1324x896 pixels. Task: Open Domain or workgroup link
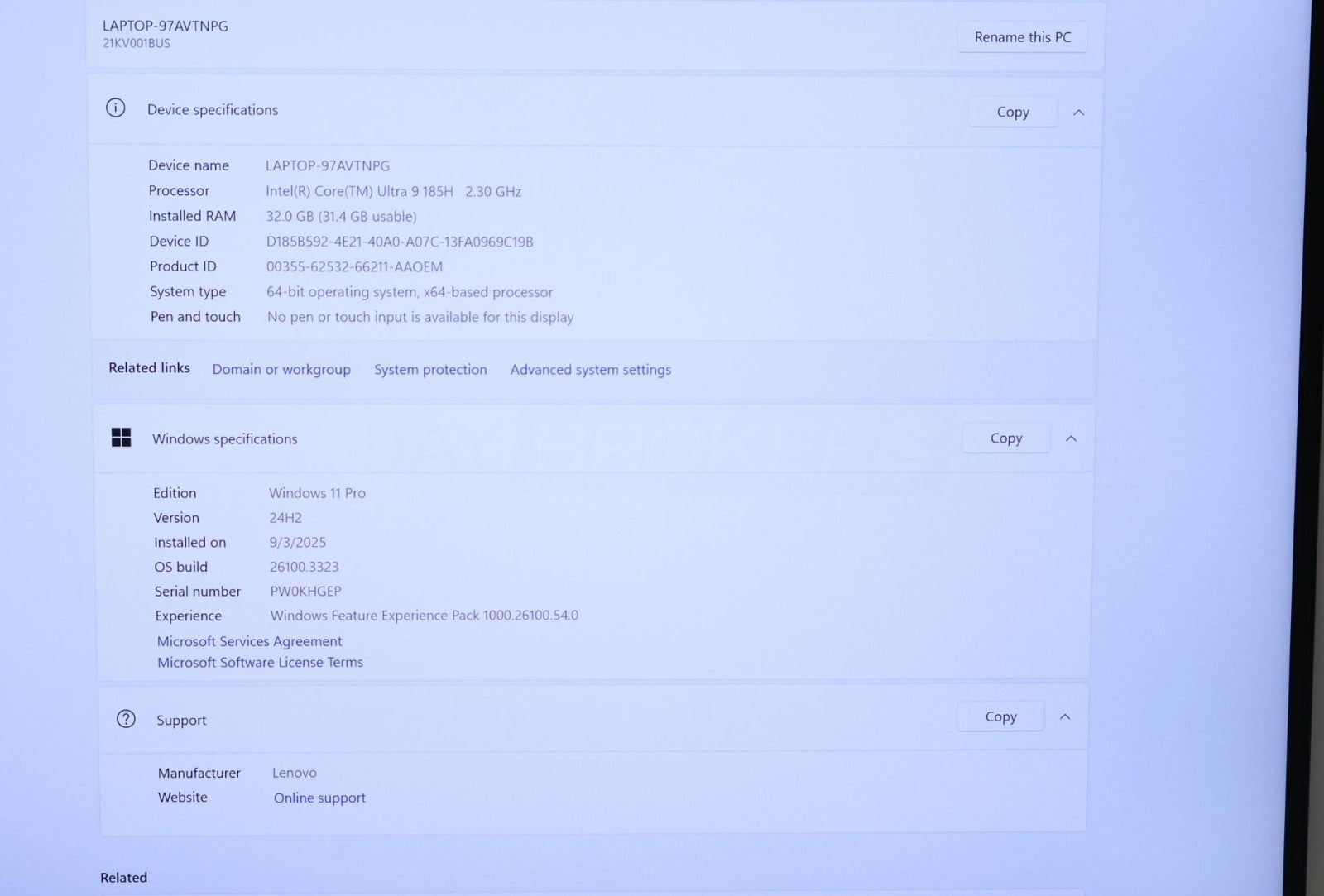click(281, 370)
